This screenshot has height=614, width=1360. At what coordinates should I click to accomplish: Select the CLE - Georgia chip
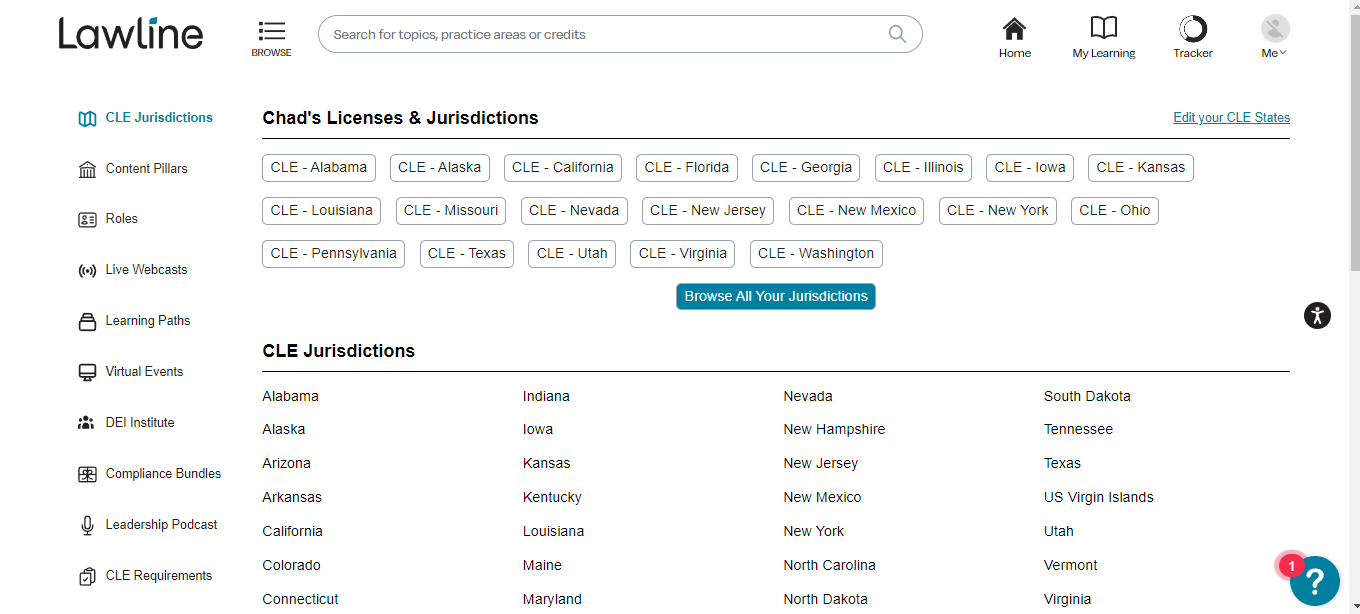click(x=806, y=168)
